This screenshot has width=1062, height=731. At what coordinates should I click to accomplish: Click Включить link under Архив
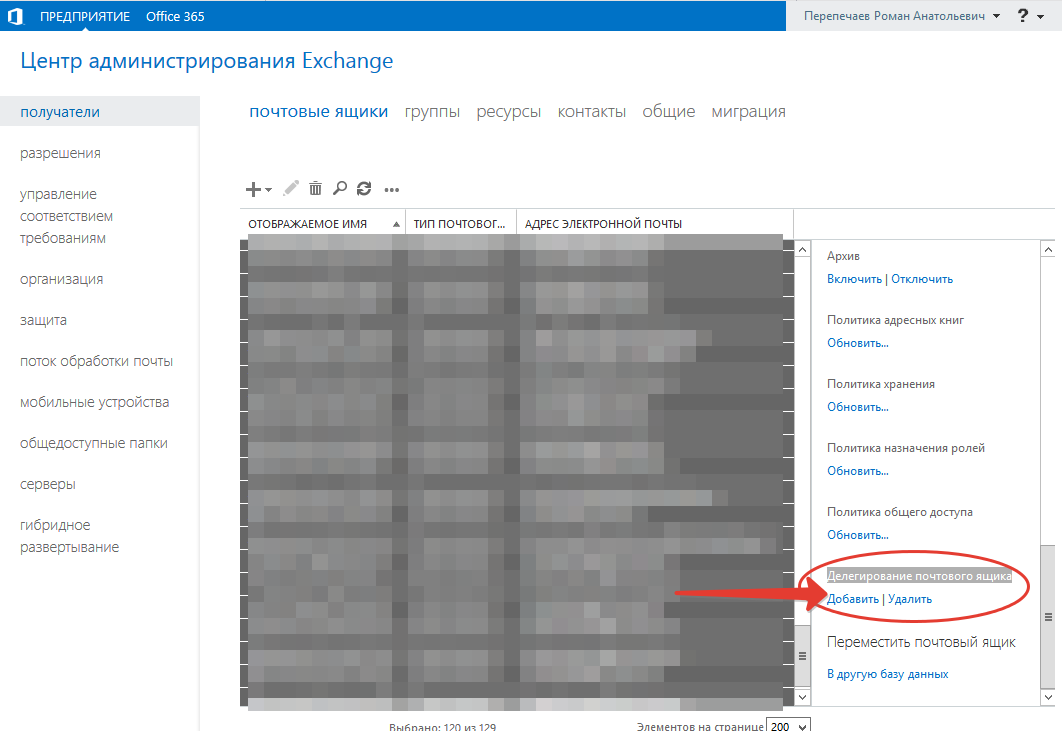(854, 279)
